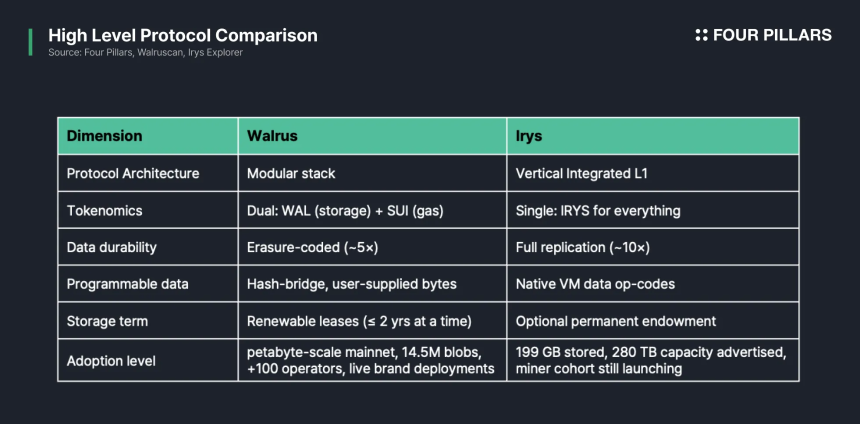The height and width of the screenshot is (424, 860).
Task: Click the Tokenomics row label
Action: coord(104,211)
